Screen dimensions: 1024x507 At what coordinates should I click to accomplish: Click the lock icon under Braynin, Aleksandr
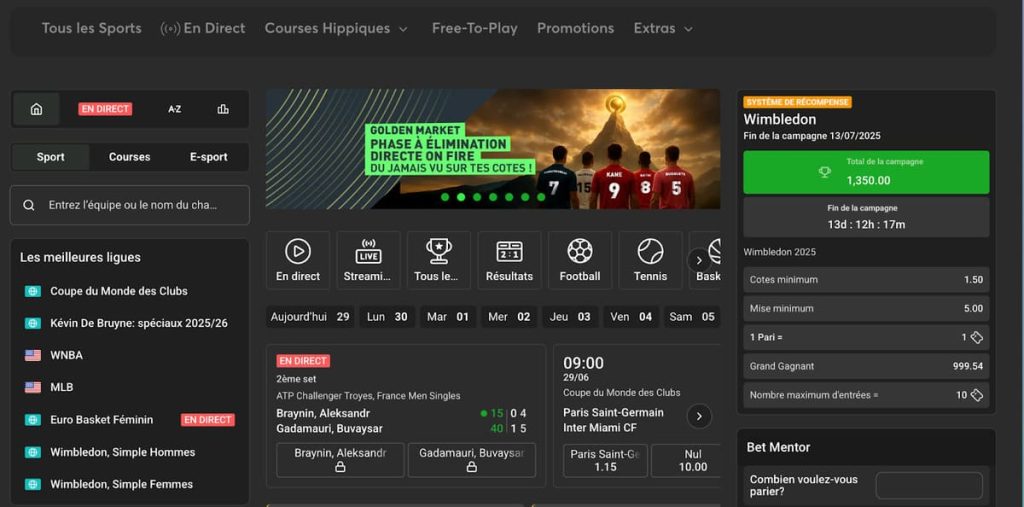[340, 467]
